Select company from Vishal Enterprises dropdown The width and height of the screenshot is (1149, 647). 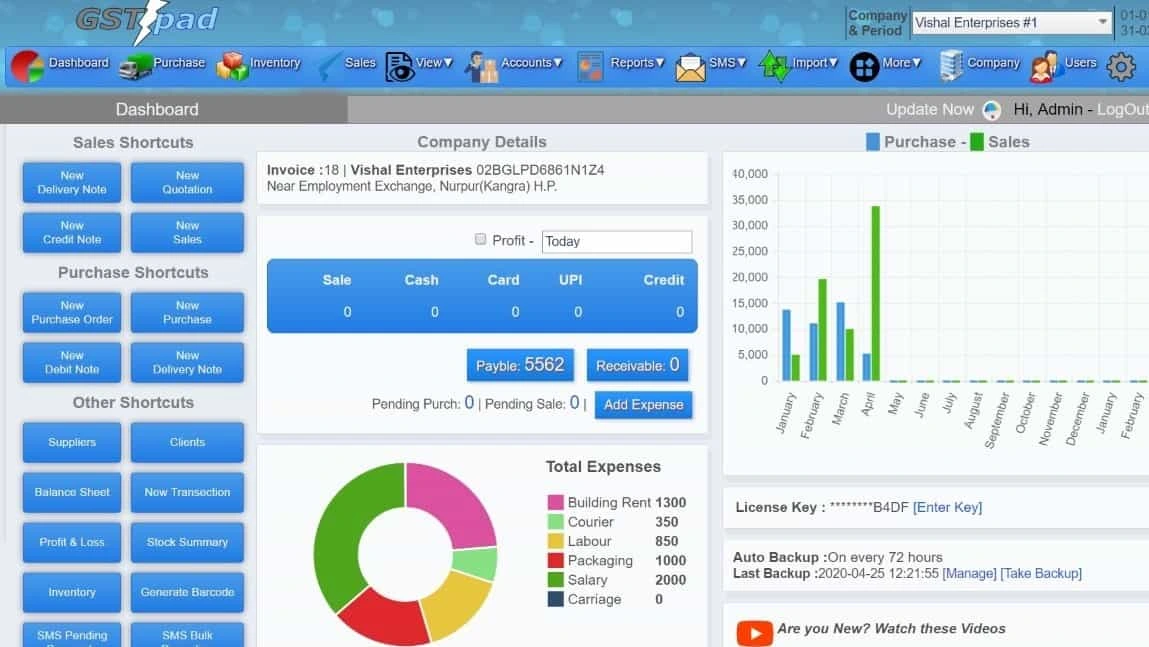click(x=1010, y=21)
